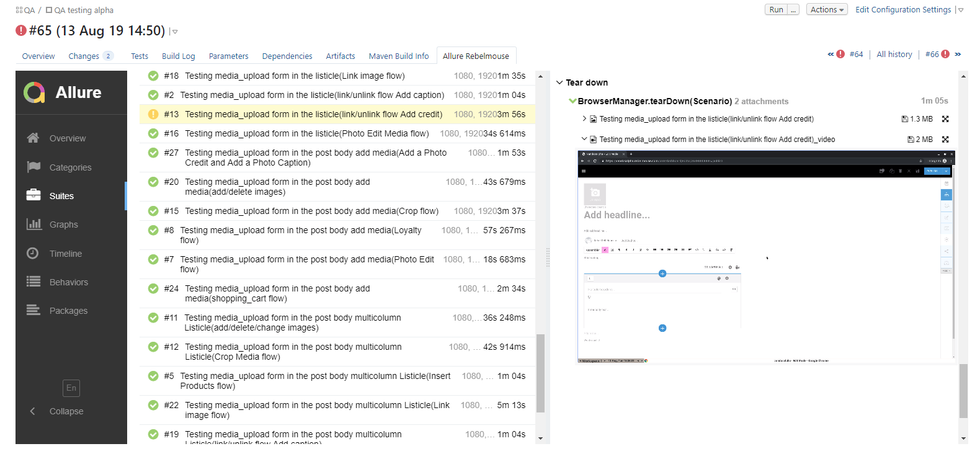The width and height of the screenshot is (980, 454).
Task: Click the Packages list icon
Action: pos(33,311)
